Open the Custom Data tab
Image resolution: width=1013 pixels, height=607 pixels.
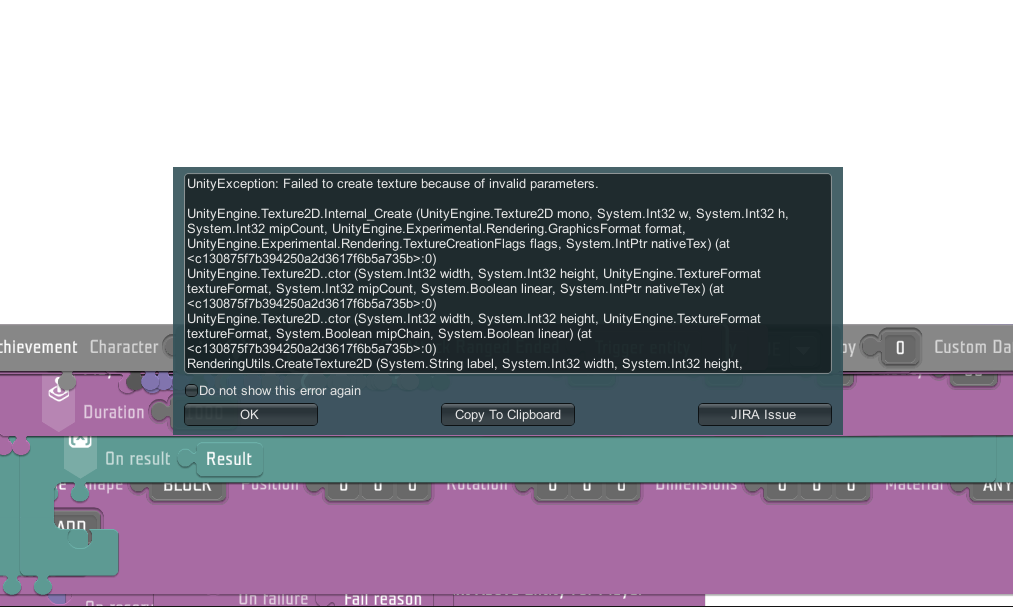tap(972, 347)
